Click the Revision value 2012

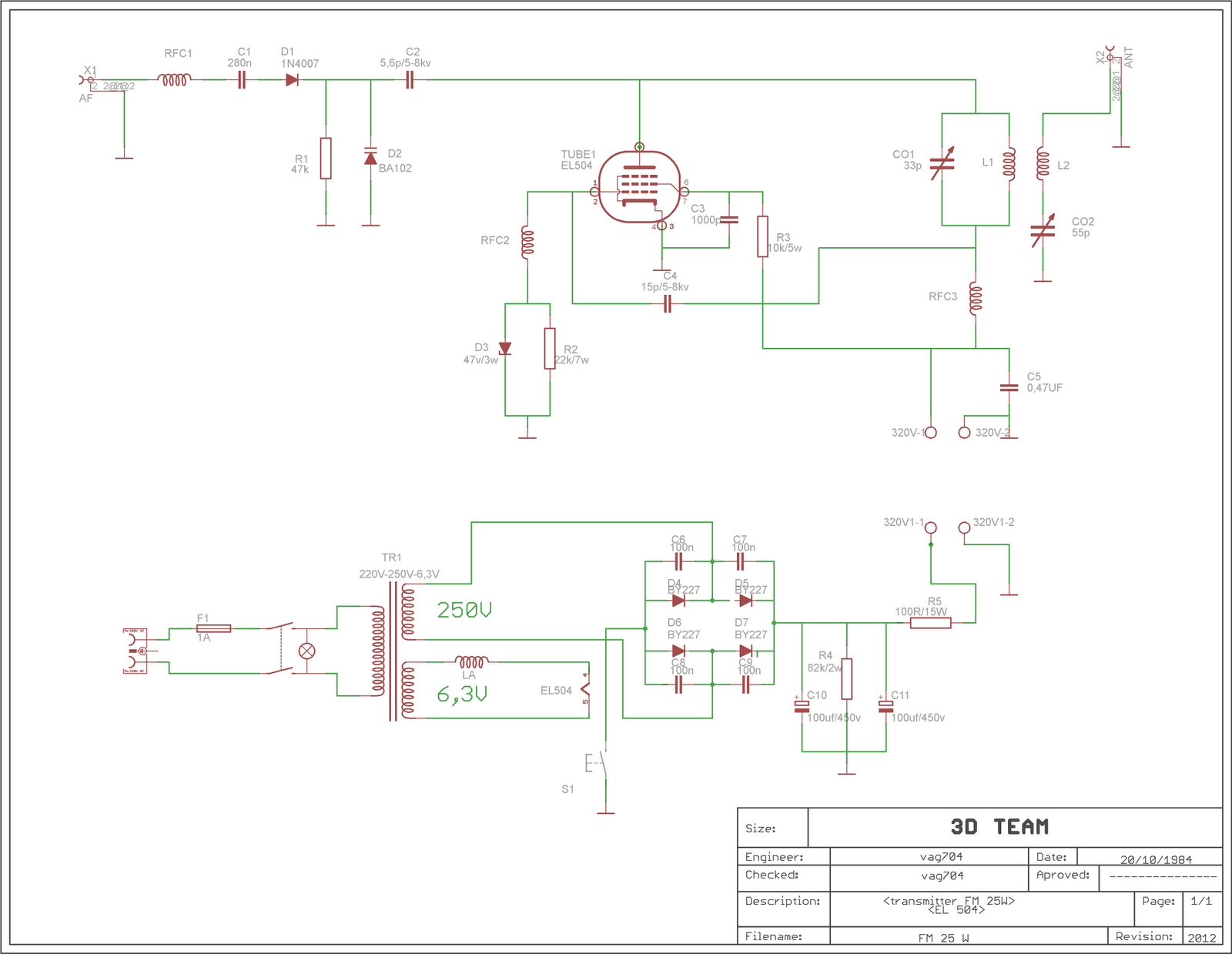click(1201, 937)
